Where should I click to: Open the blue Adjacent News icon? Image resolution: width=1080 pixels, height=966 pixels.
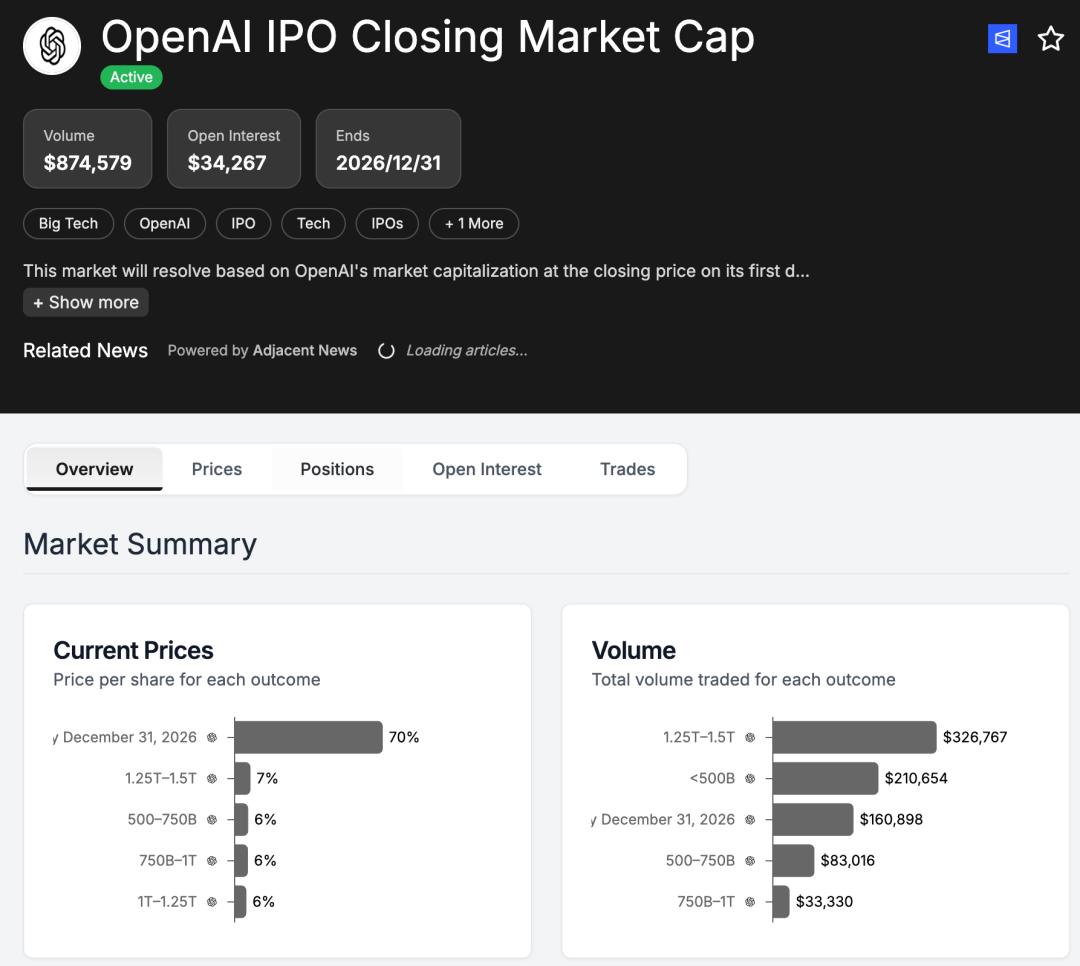click(x=1002, y=38)
